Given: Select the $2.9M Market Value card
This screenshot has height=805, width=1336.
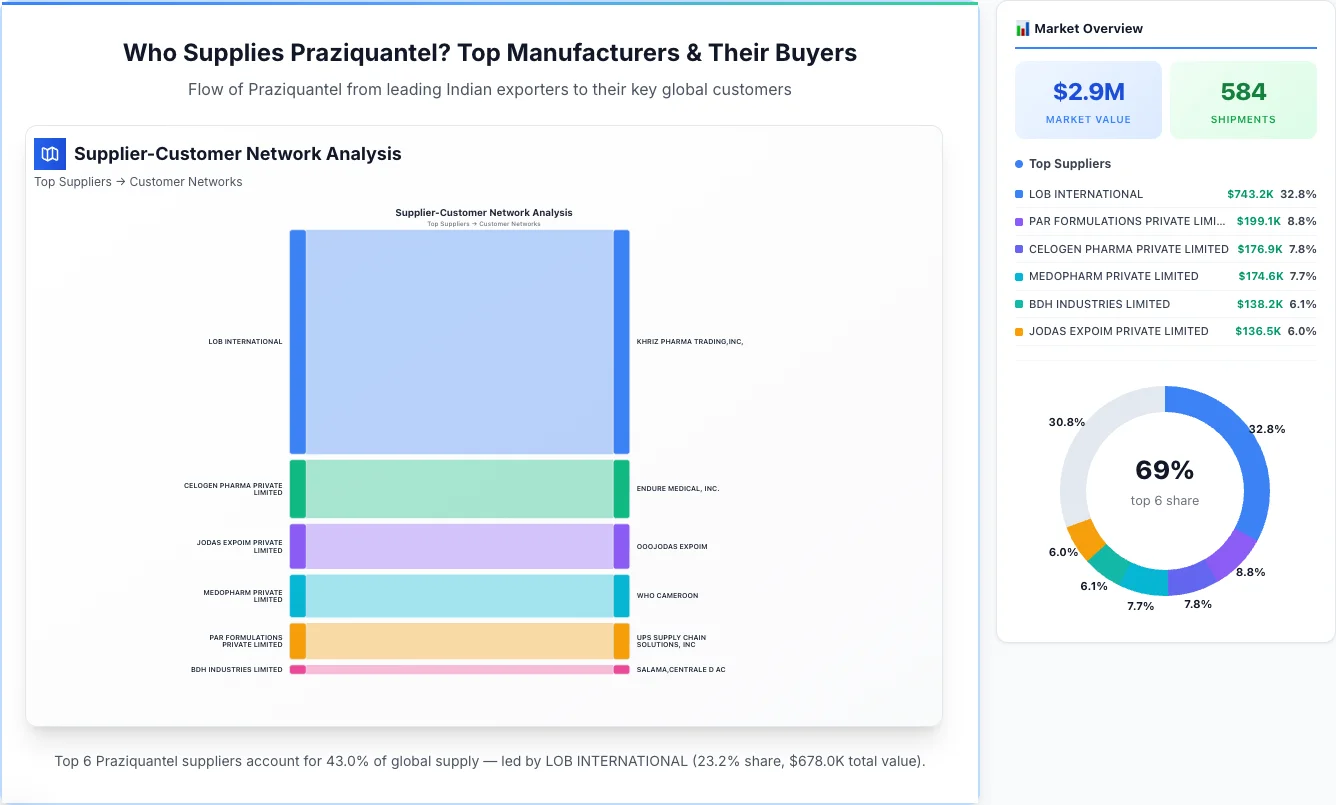Looking at the screenshot, I should tap(1088, 99).
